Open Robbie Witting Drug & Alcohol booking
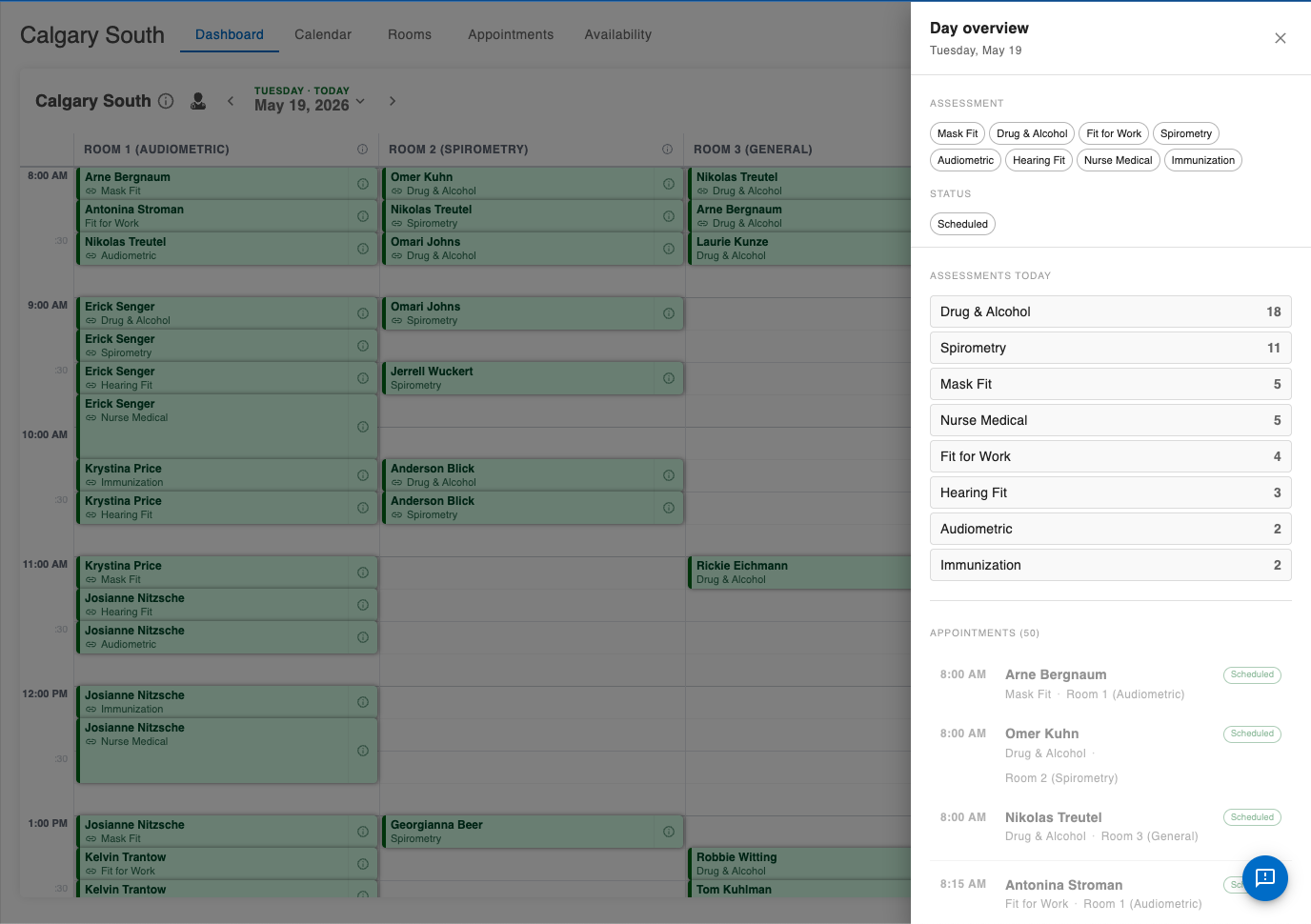Viewport: 1311px width, 924px height. click(x=798, y=864)
